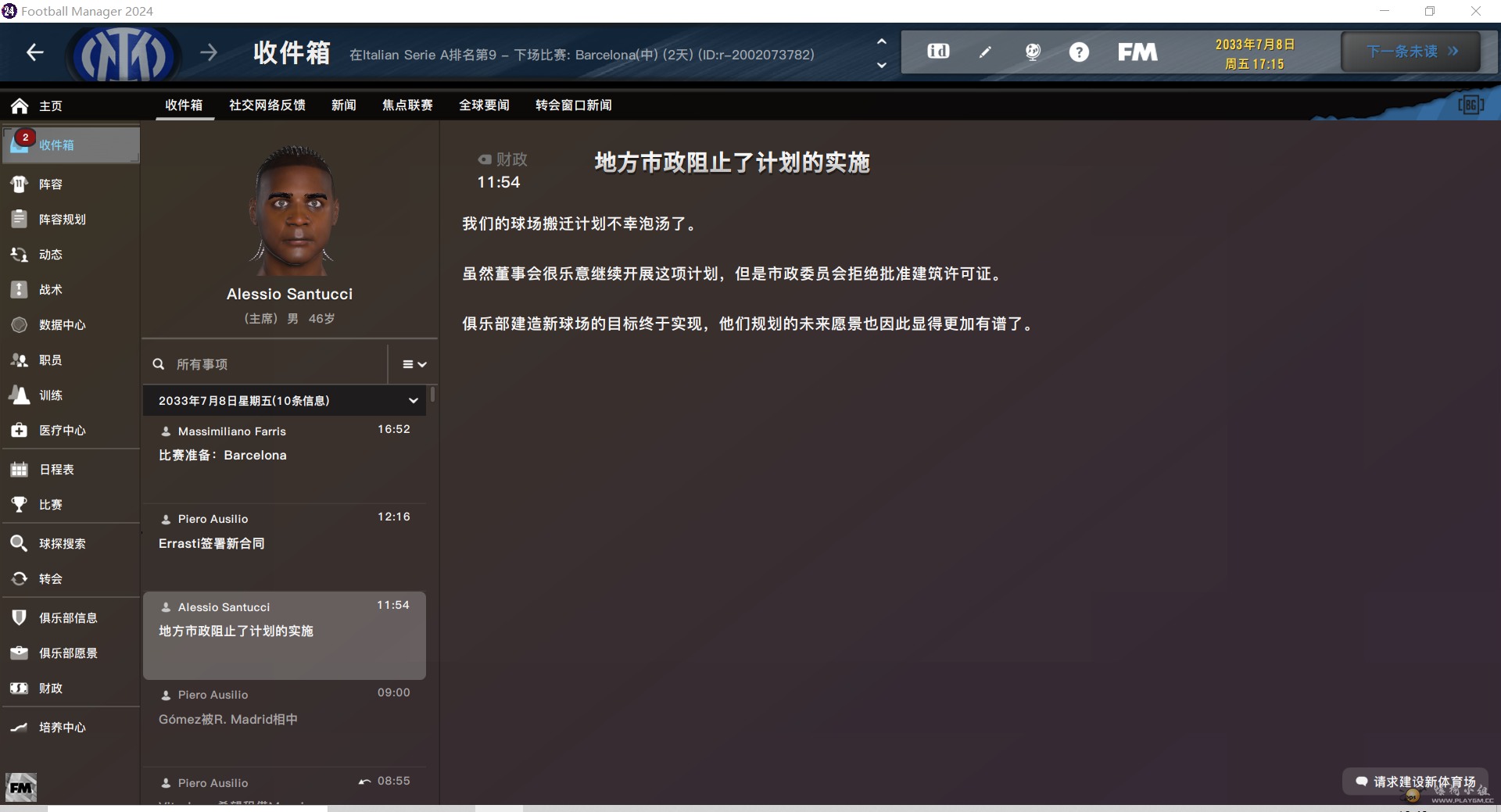Select 收件箱 inbox in sidebar
The width and height of the screenshot is (1501, 812).
(x=70, y=145)
